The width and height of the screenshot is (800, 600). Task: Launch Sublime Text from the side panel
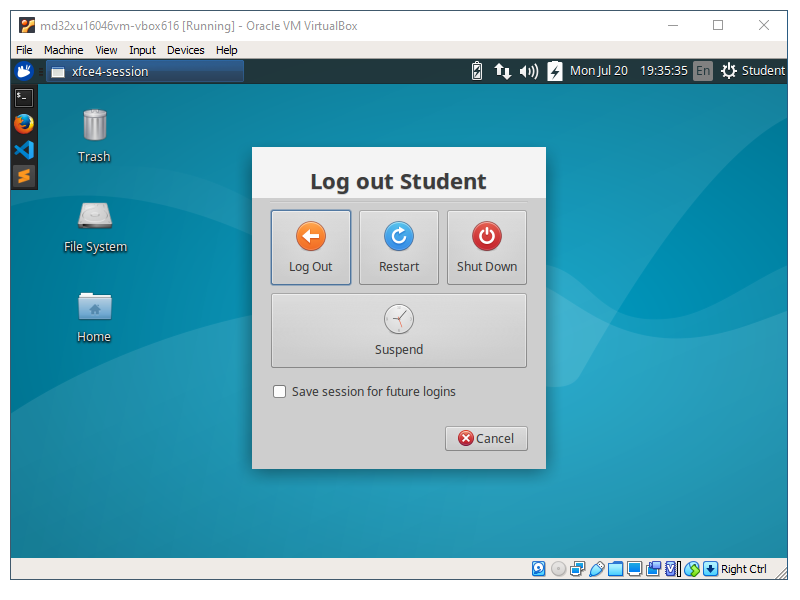(x=24, y=176)
